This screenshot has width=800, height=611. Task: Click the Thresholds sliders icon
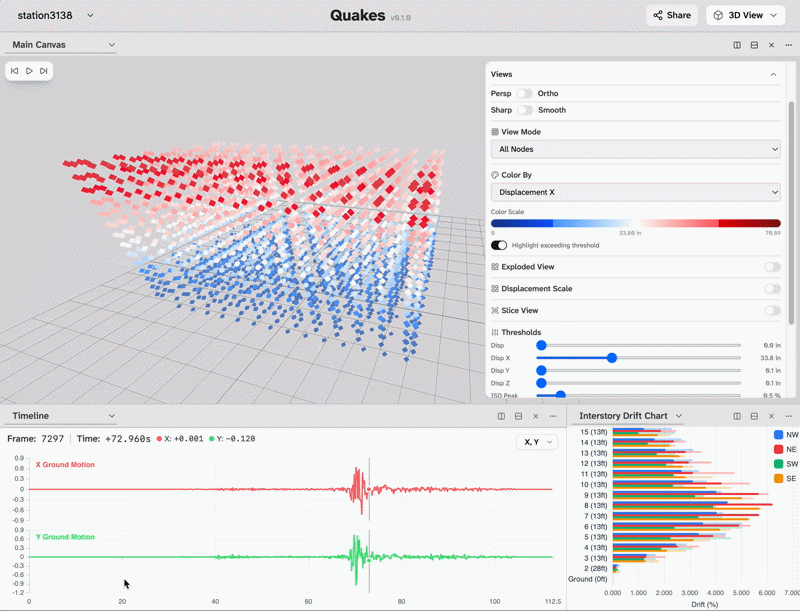(x=494, y=332)
